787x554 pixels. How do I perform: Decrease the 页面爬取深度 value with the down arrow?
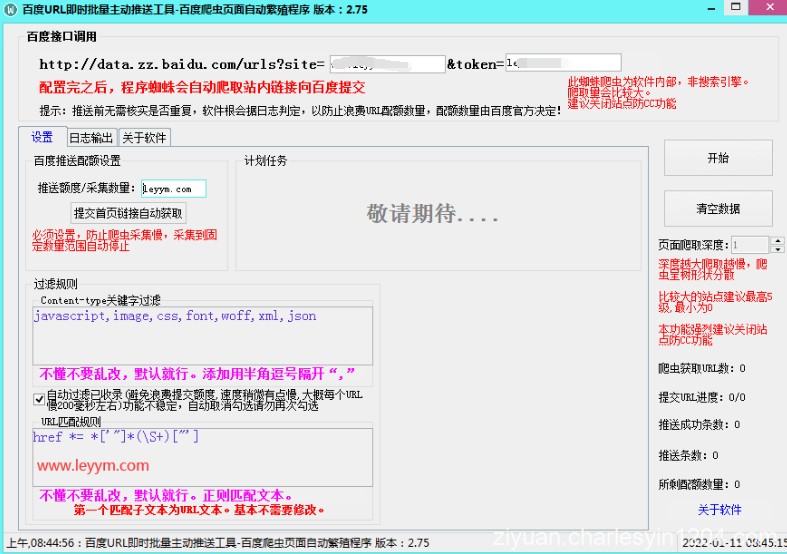[777, 249]
